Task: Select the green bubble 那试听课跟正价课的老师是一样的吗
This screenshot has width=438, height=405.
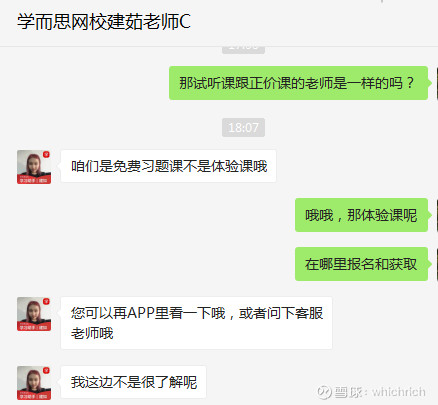Action: pos(298,83)
